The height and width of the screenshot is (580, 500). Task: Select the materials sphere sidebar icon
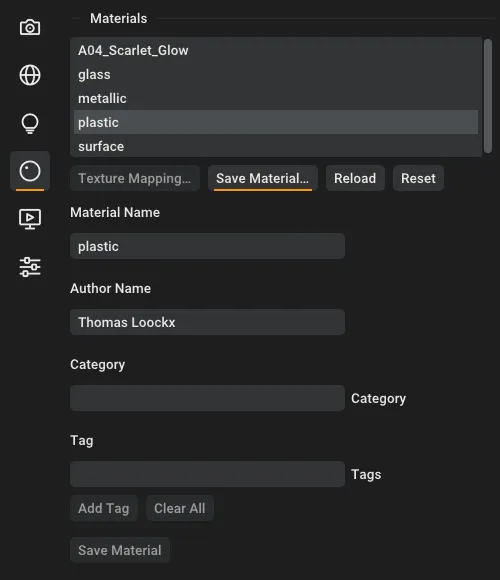(30, 171)
